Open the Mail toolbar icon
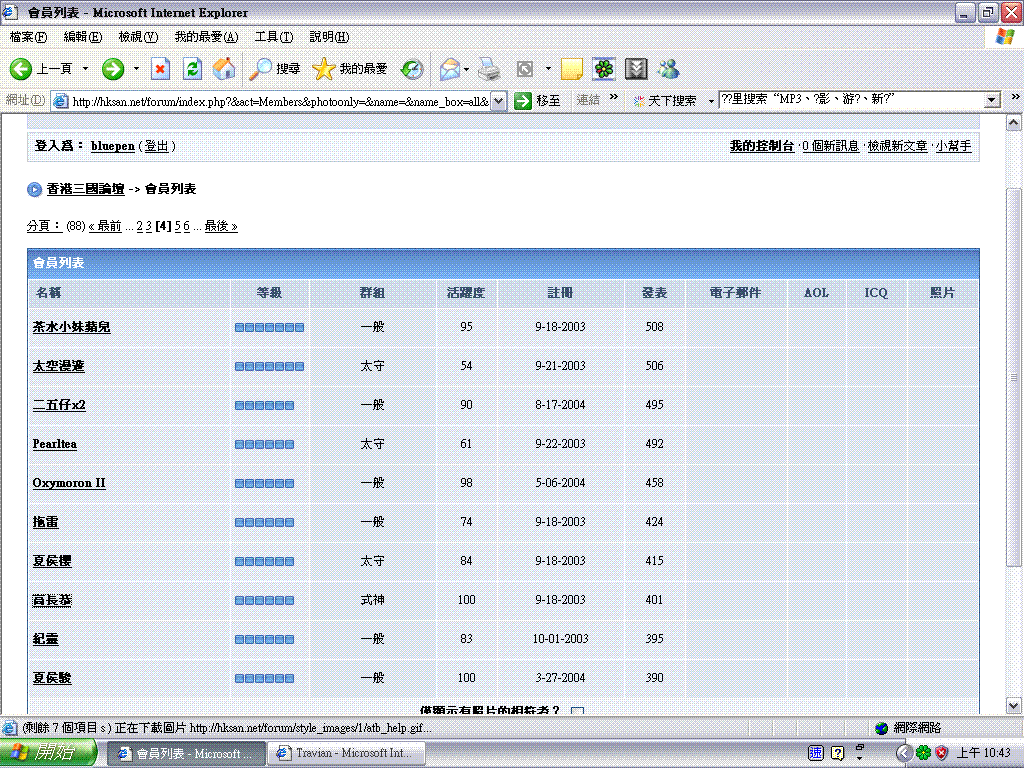 point(450,69)
